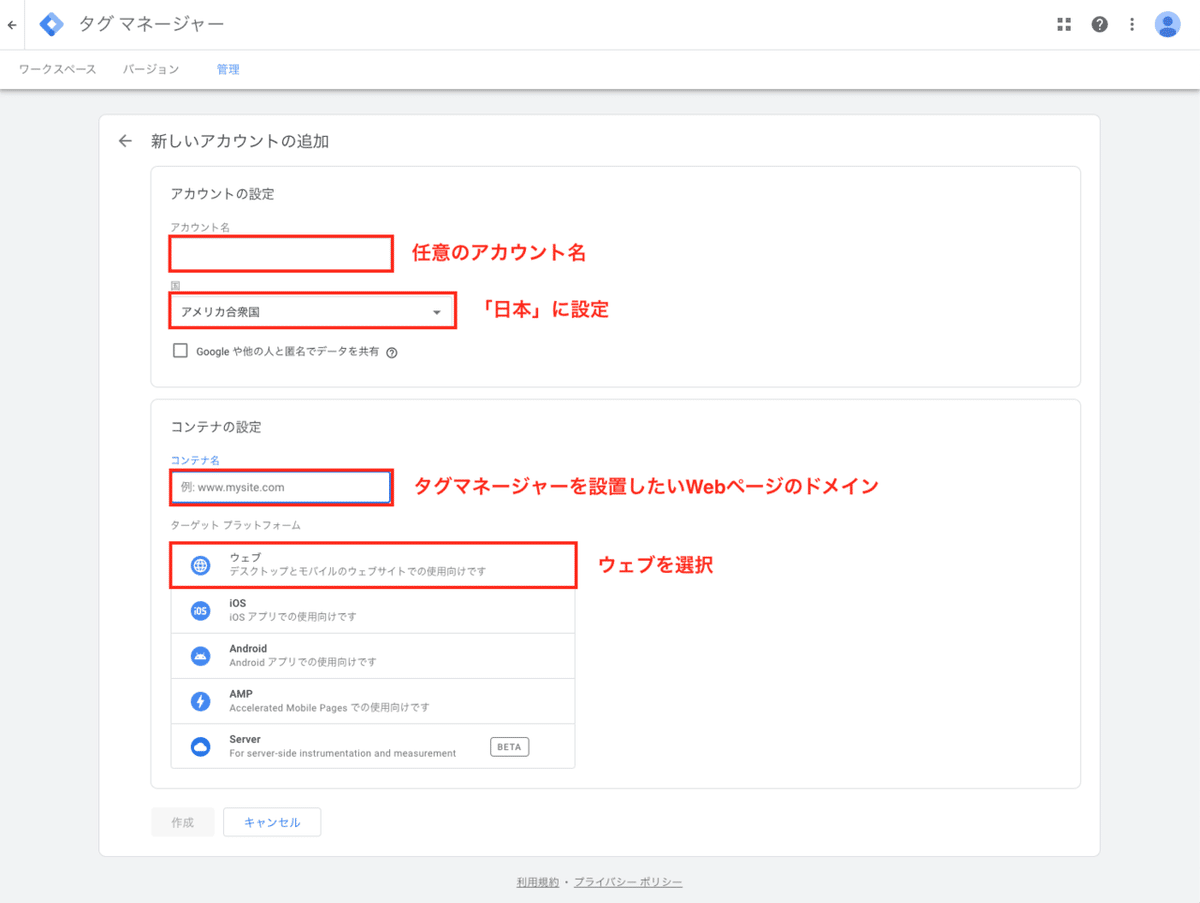Open the Google apps grid
1200x903 pixels.
coord(1063,23)
